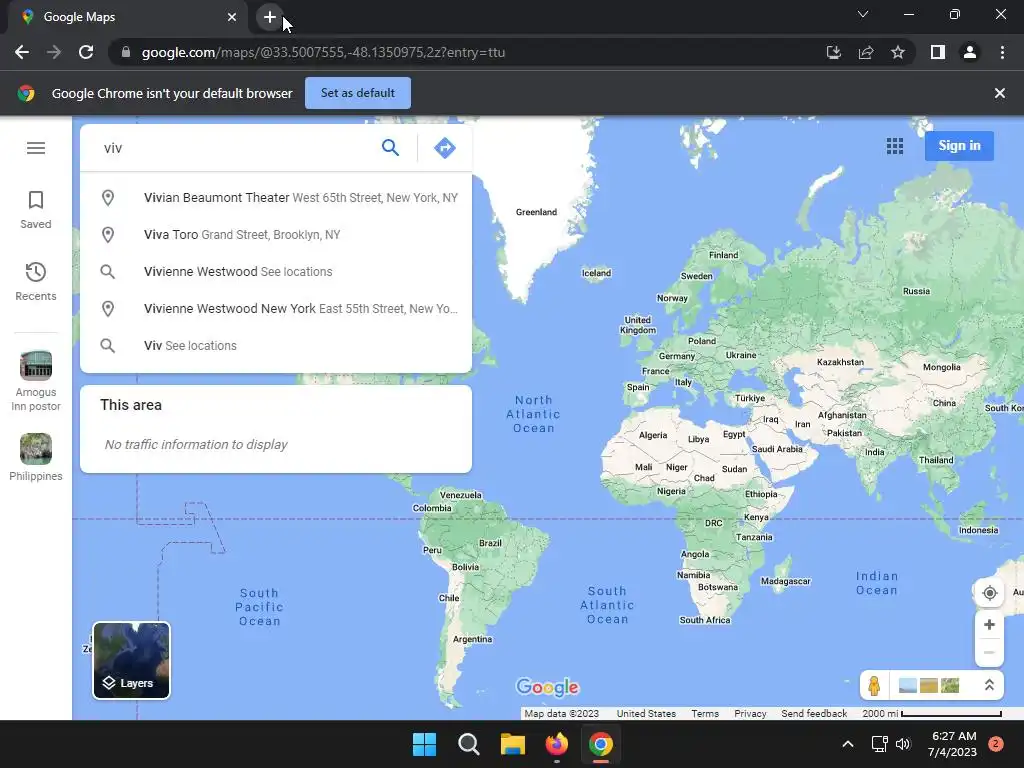Open the clock and date panel

[953, 744]
